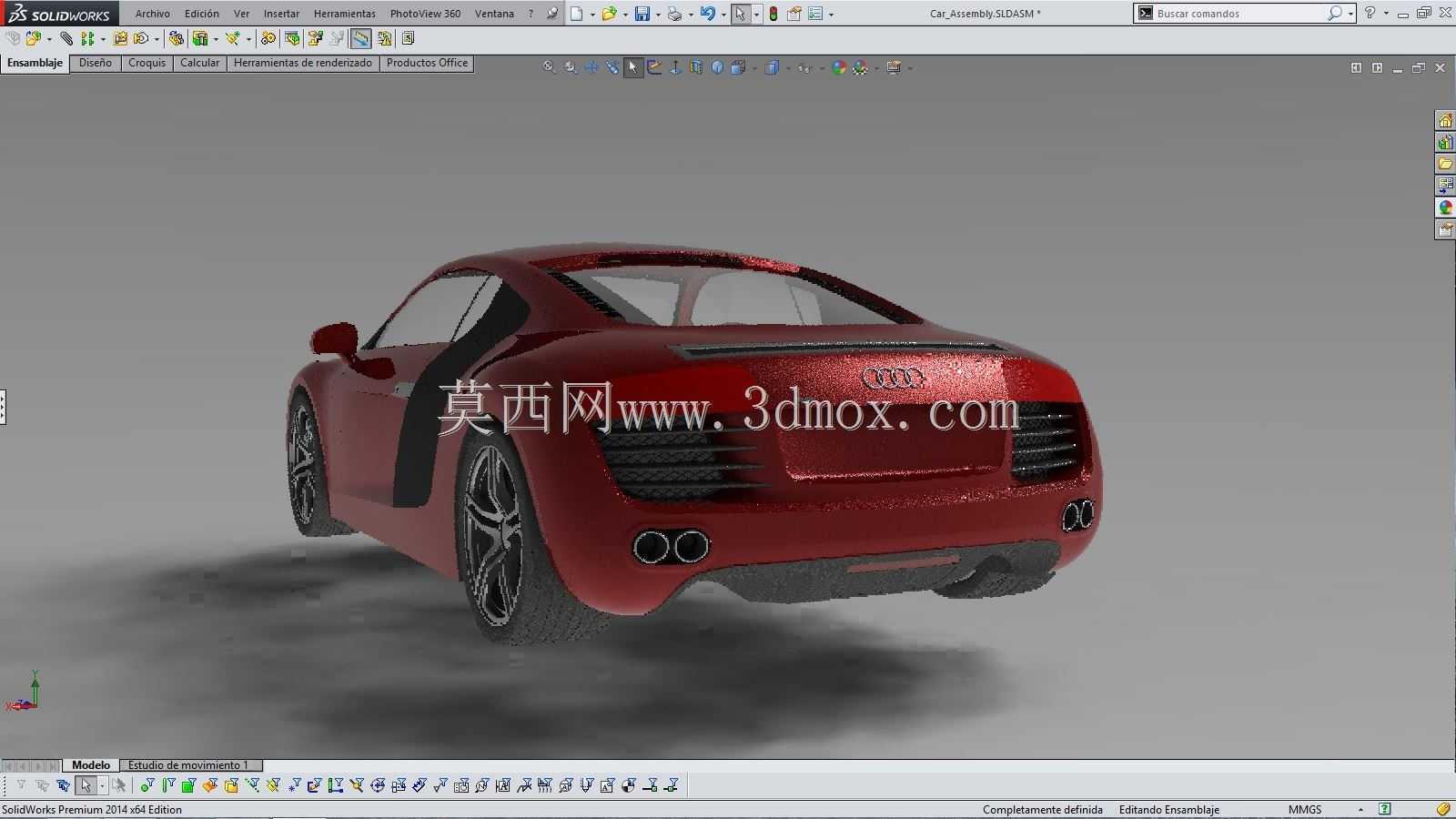1456x819 pixels.
Task: Toggle the filter faces green icon
Action: pos(188,785)
